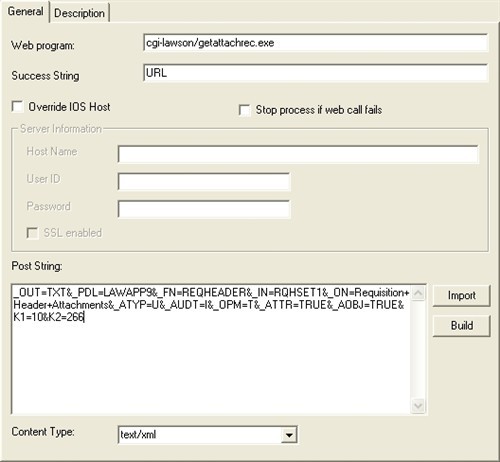Click the Post String scrollbar up arrow
The width and height of the screenshot is (500, 462).
click(x=418, y=293)
